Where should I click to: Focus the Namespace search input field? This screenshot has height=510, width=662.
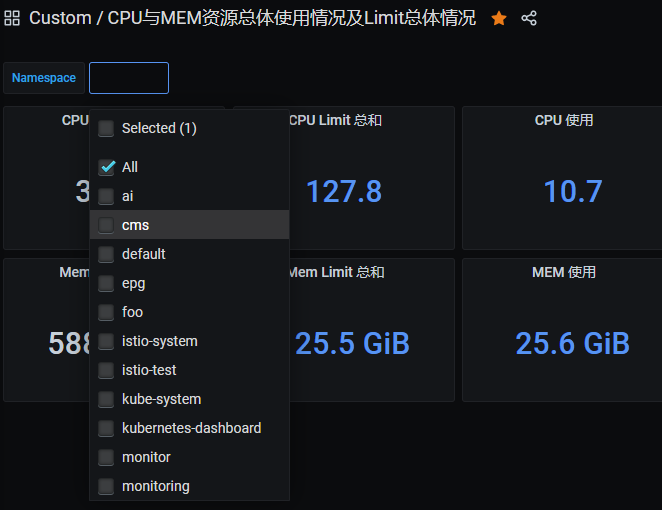[129, 78]
